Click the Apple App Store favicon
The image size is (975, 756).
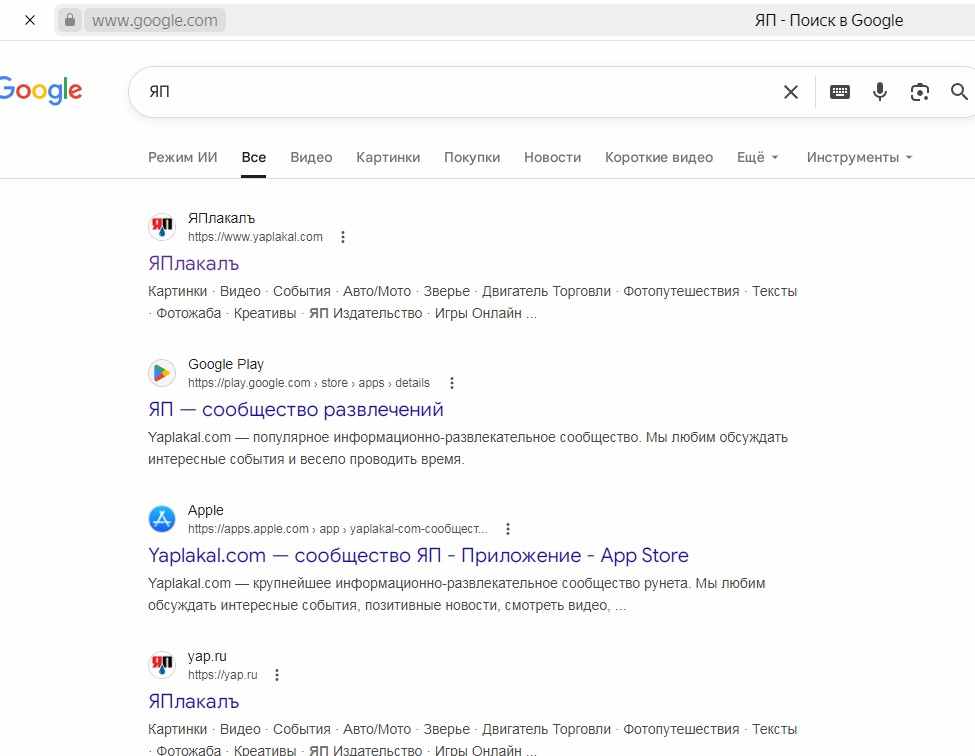[x=162, y=519]
